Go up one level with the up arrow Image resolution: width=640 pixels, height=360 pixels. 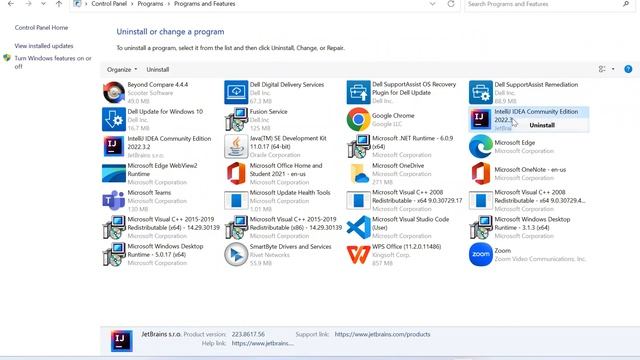(59, 4)
